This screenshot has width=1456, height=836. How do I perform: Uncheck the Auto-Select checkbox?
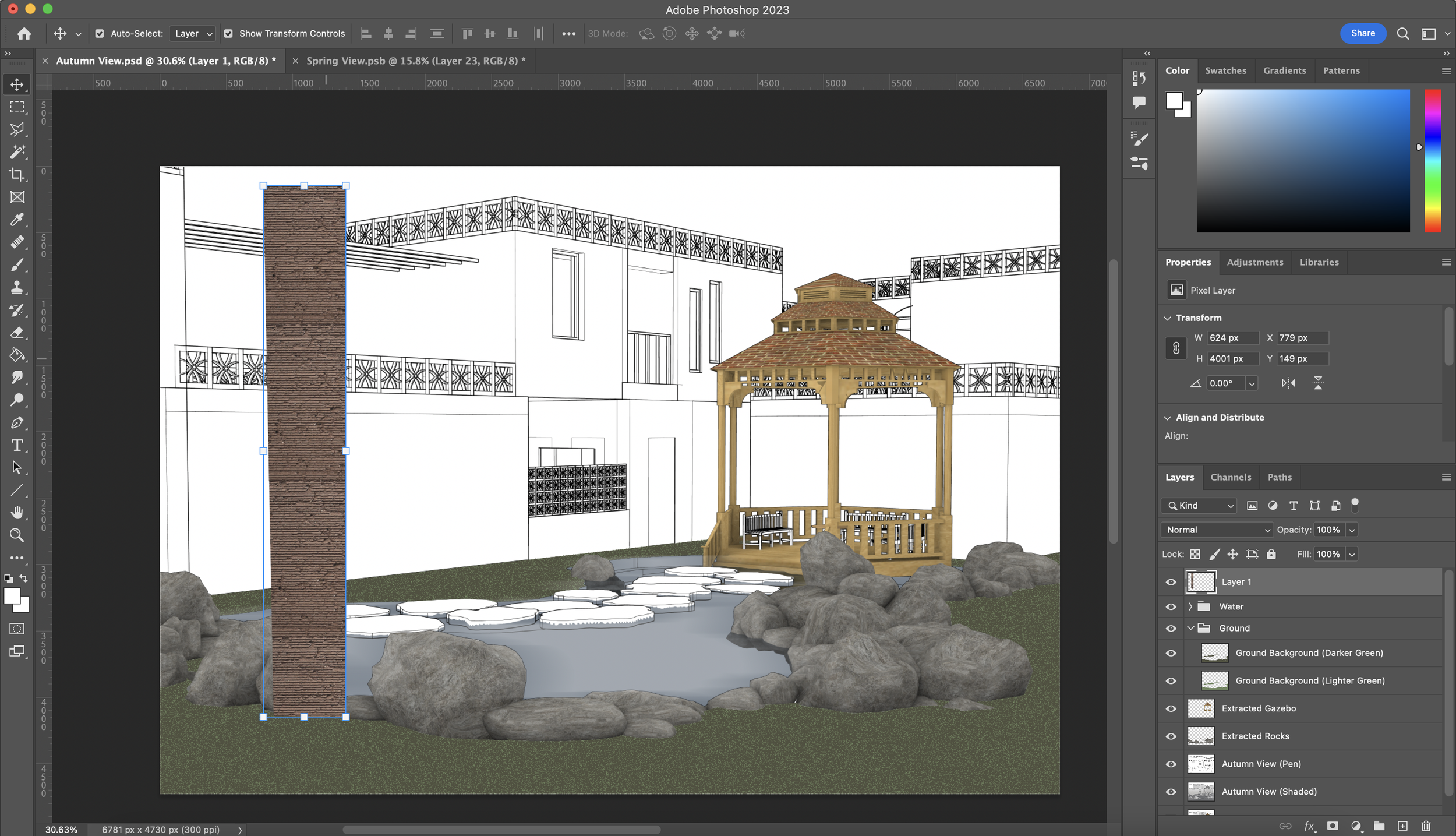[x=100, y=34]
